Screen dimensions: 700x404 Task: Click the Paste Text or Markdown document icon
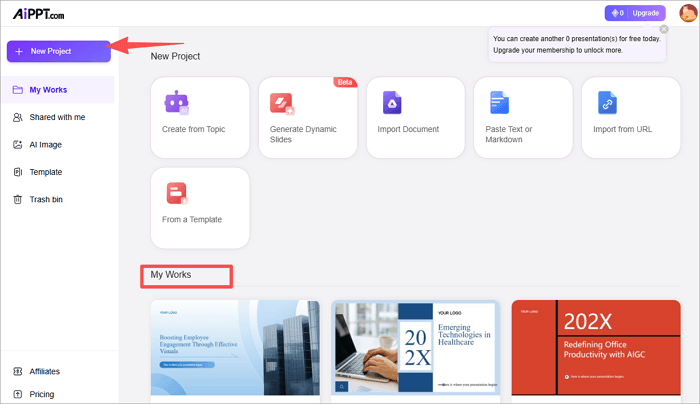(499, 103)
